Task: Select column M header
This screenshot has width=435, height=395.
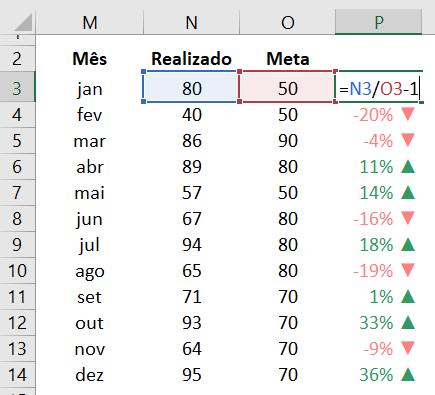Action: click(90, 22)
